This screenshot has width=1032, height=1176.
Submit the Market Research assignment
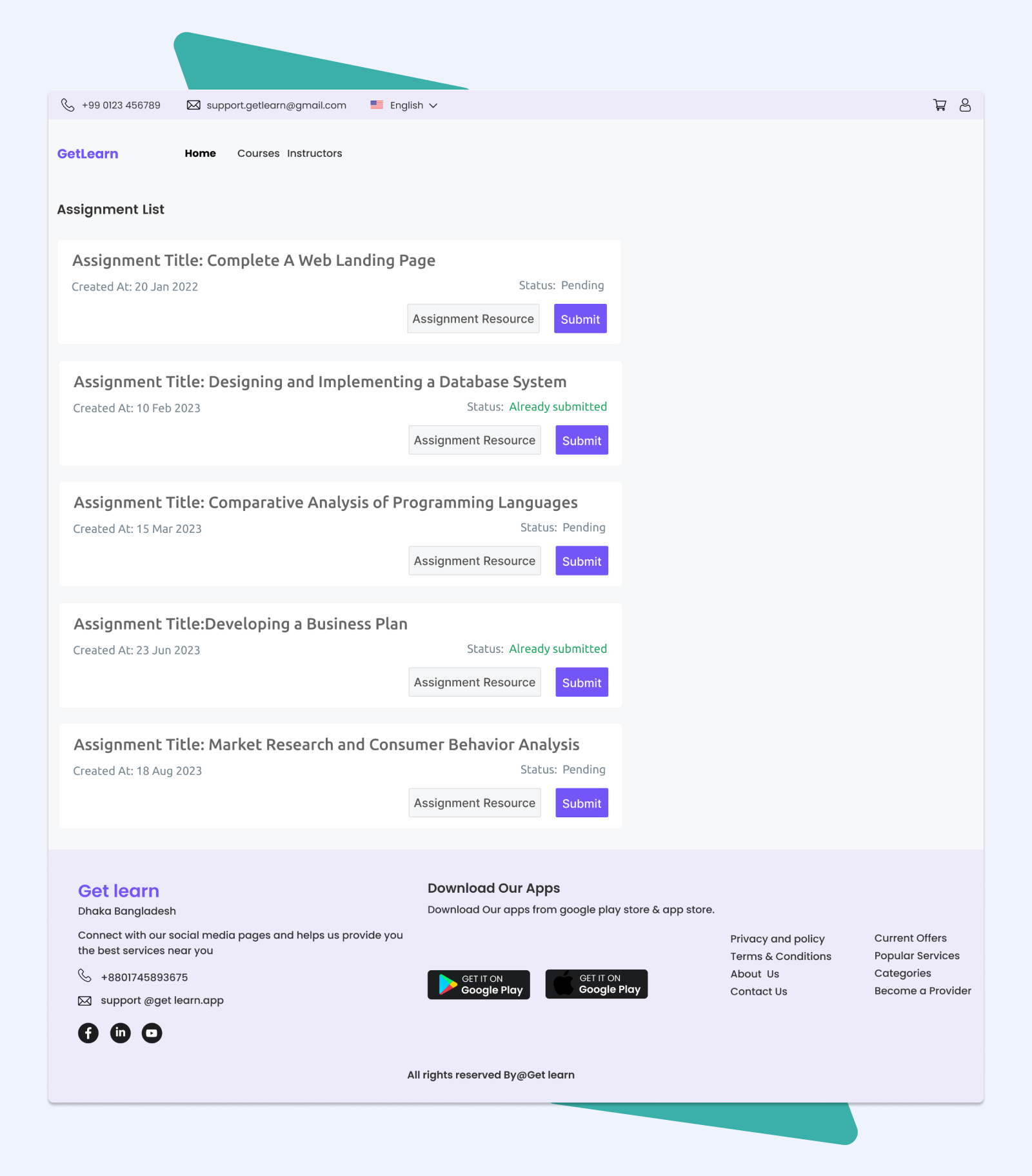click(581, 803)
